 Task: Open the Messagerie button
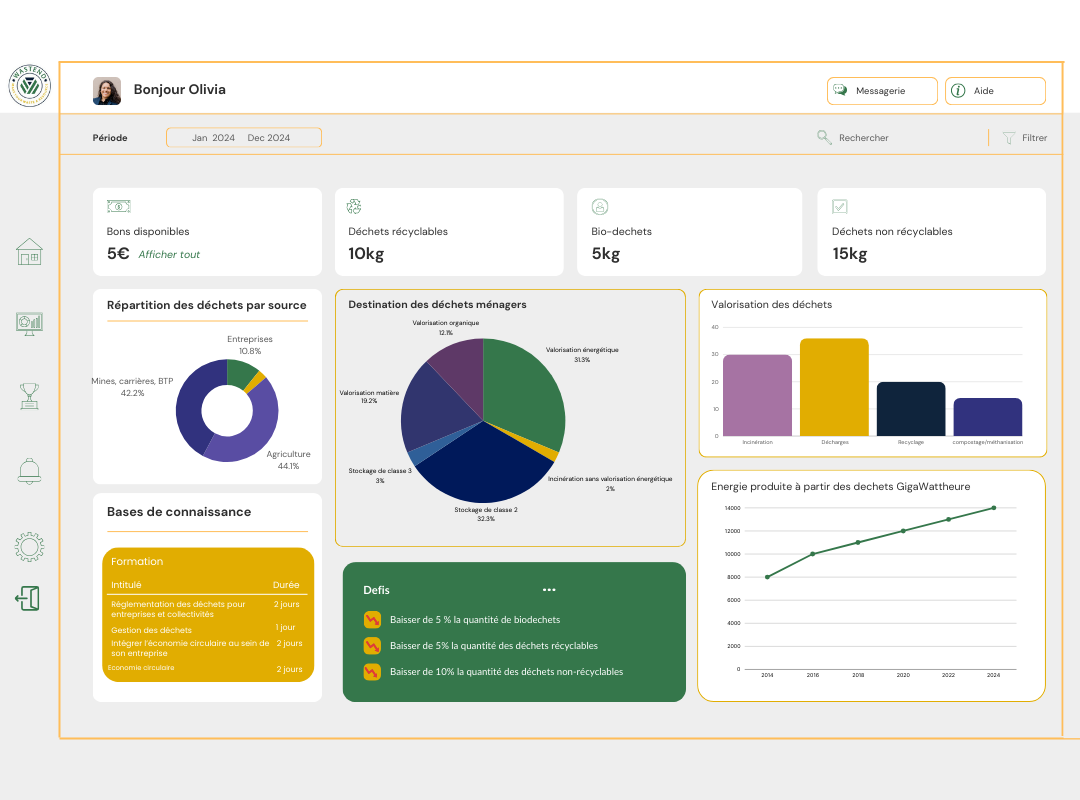tap(882, 91)
